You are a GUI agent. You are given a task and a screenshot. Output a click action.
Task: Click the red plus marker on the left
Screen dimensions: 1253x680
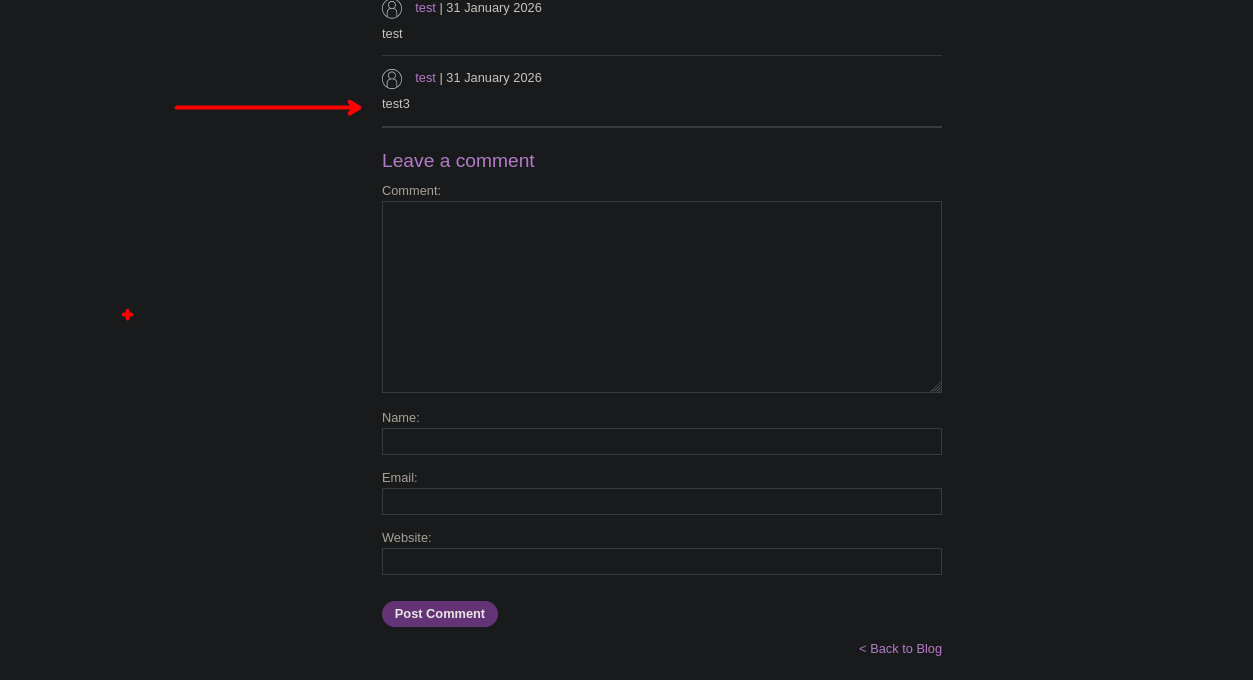[127, 315]
